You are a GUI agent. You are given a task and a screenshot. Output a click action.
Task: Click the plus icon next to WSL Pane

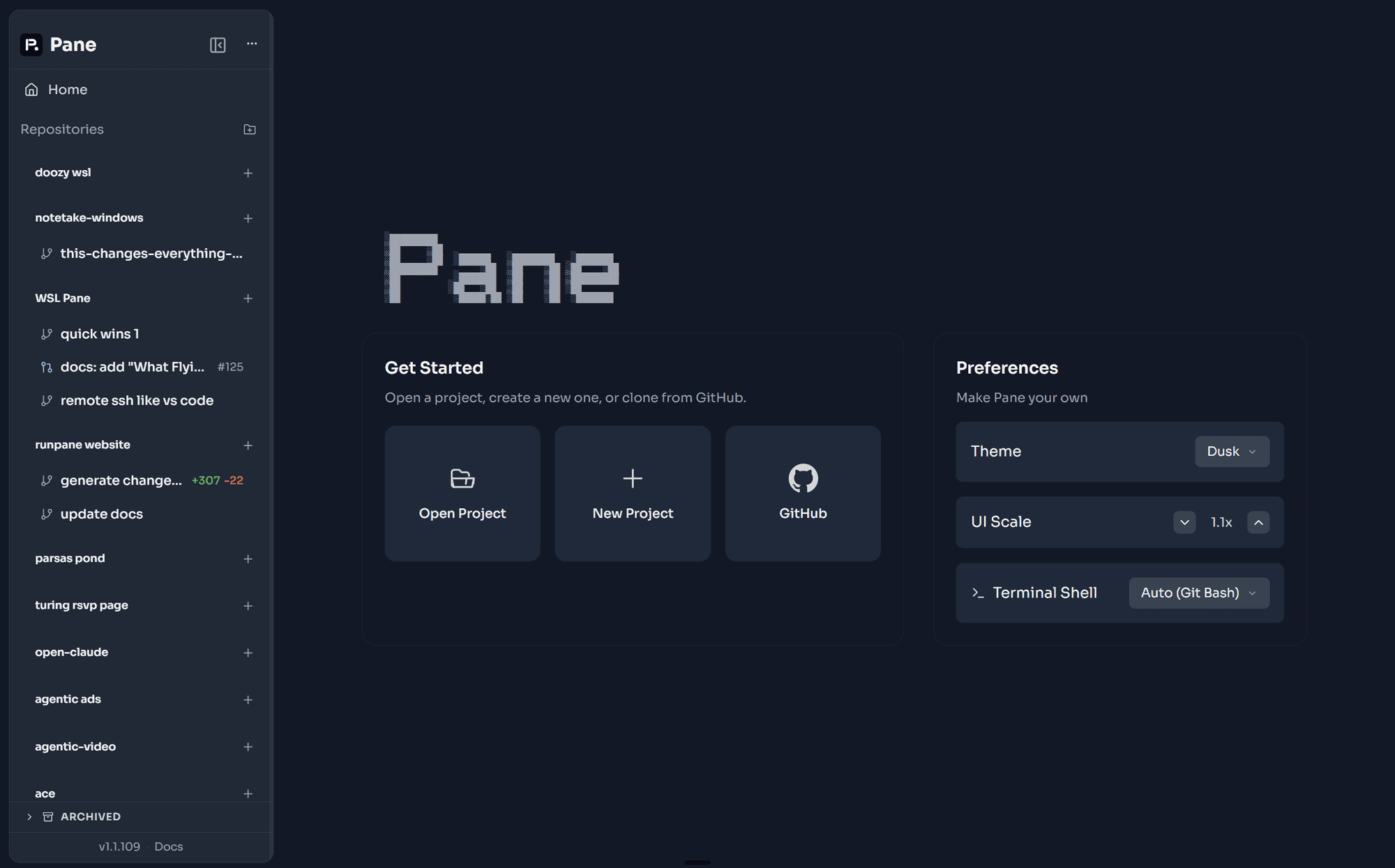[x=248, y=298]
